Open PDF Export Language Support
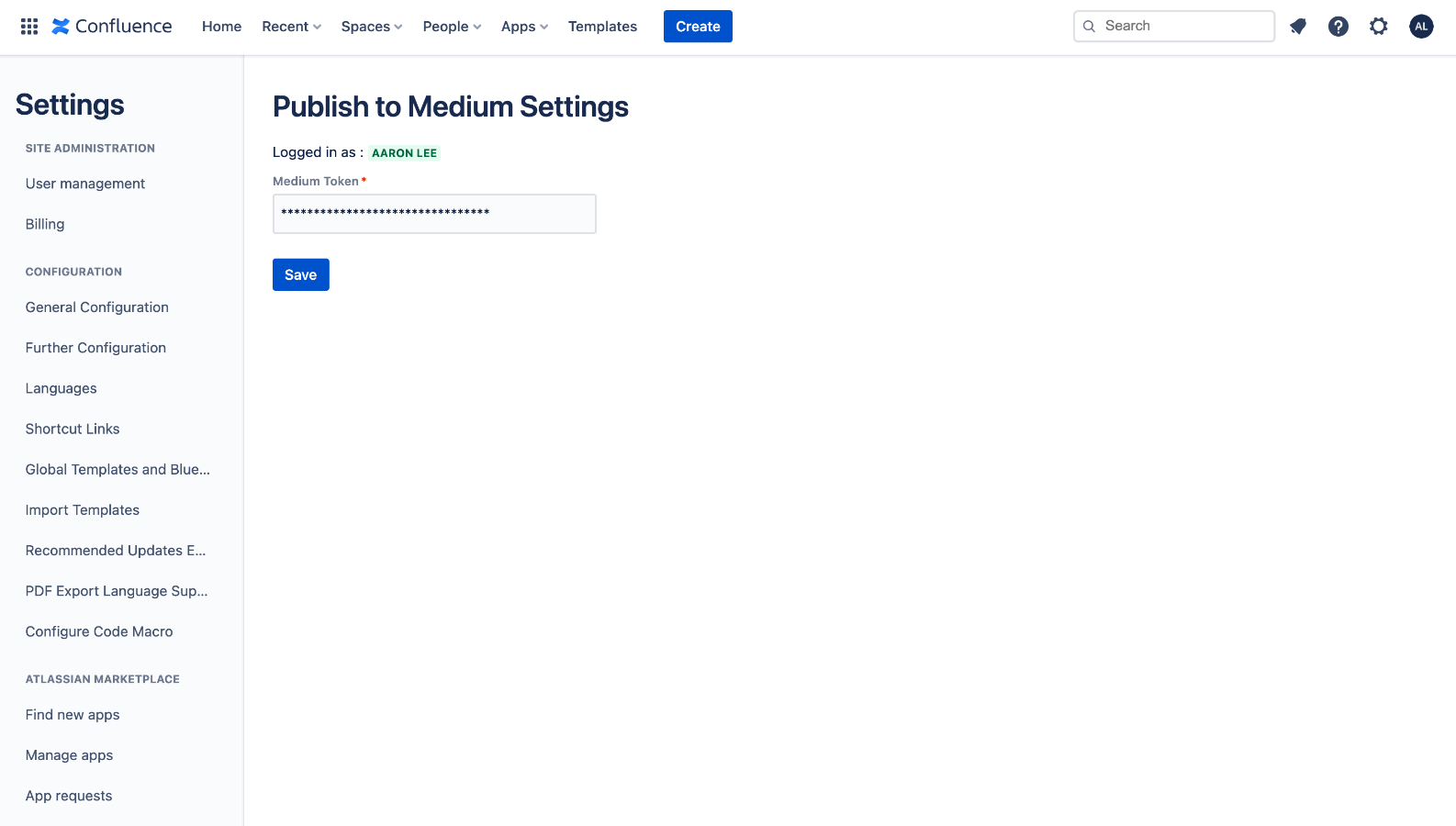The image size is (1456, 826). click(117, 591)
